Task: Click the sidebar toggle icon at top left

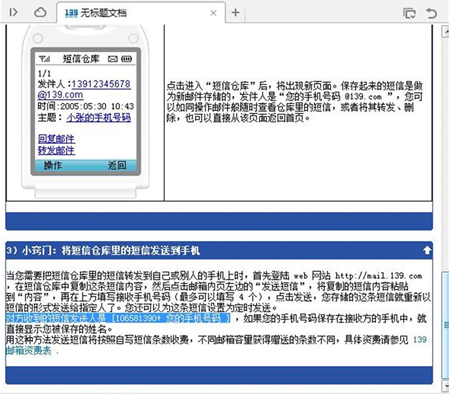Action: tap(13, 12)
